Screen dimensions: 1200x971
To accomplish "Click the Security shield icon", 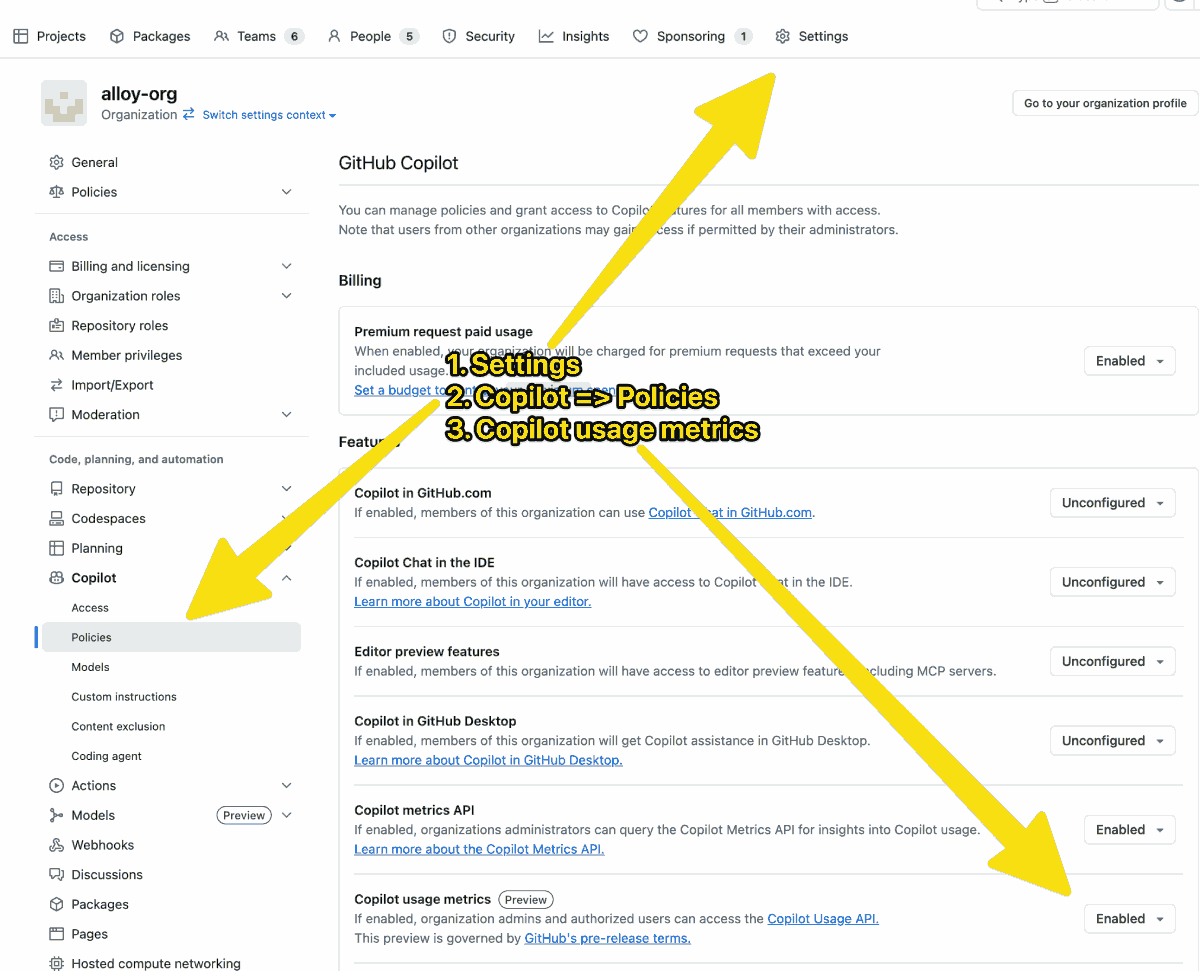I will pyautogui.click(x=449, y=36).
